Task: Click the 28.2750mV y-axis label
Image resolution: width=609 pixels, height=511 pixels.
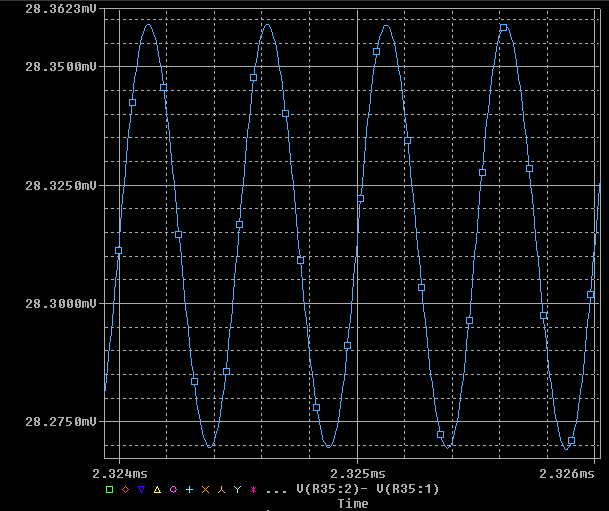Action: tap(61, 421)
